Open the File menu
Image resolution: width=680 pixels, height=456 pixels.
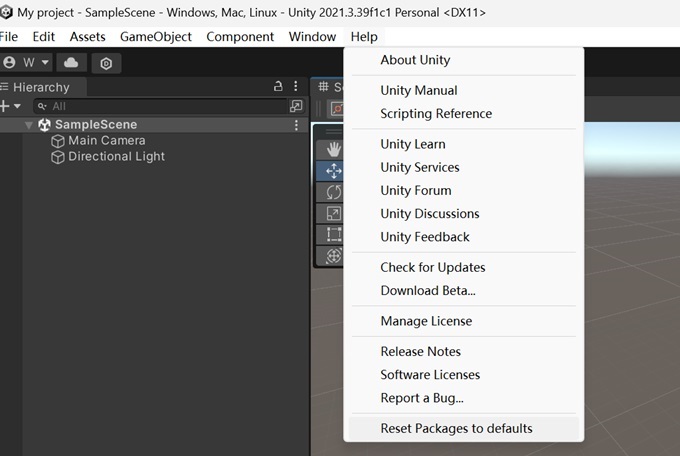(9, 37)
